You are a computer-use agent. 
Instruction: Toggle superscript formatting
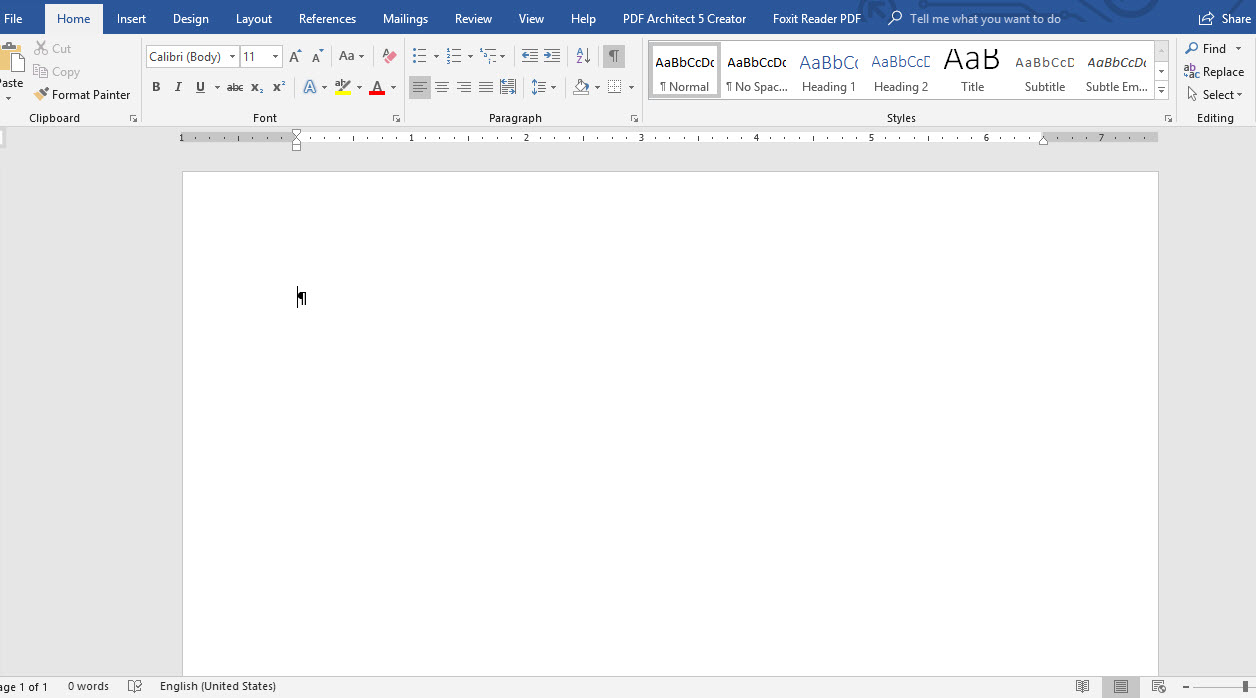click(279, 87)
